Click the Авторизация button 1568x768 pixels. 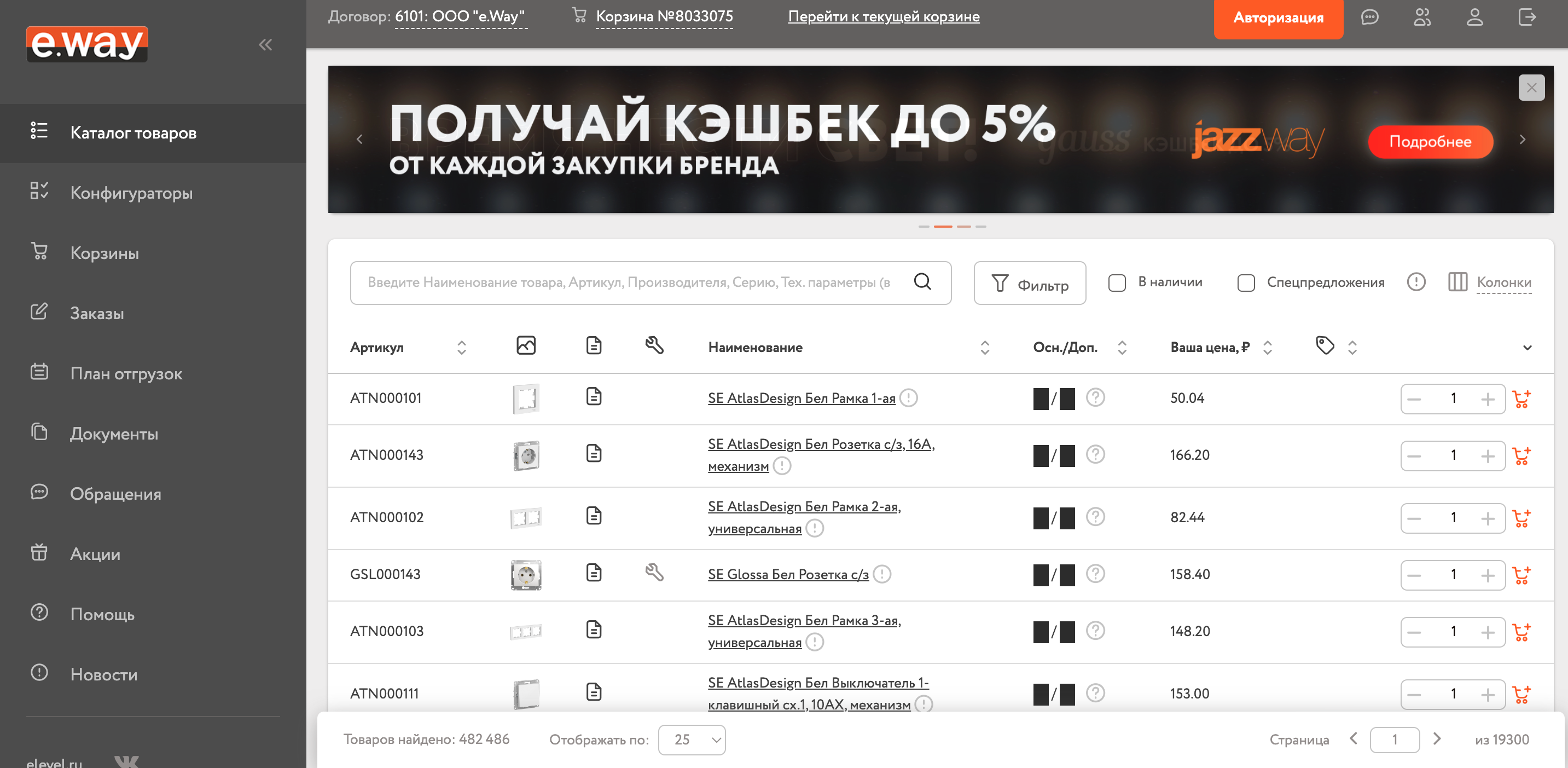1277,18
